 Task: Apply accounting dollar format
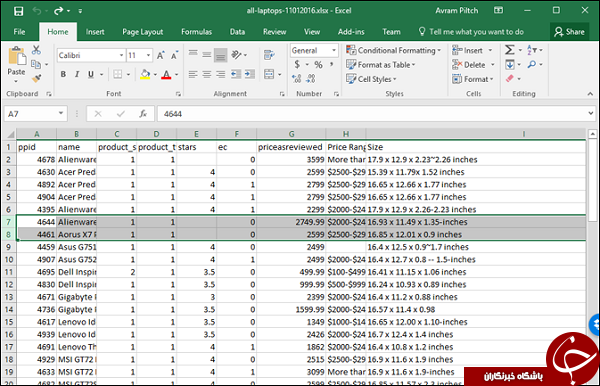pos(297,64)
